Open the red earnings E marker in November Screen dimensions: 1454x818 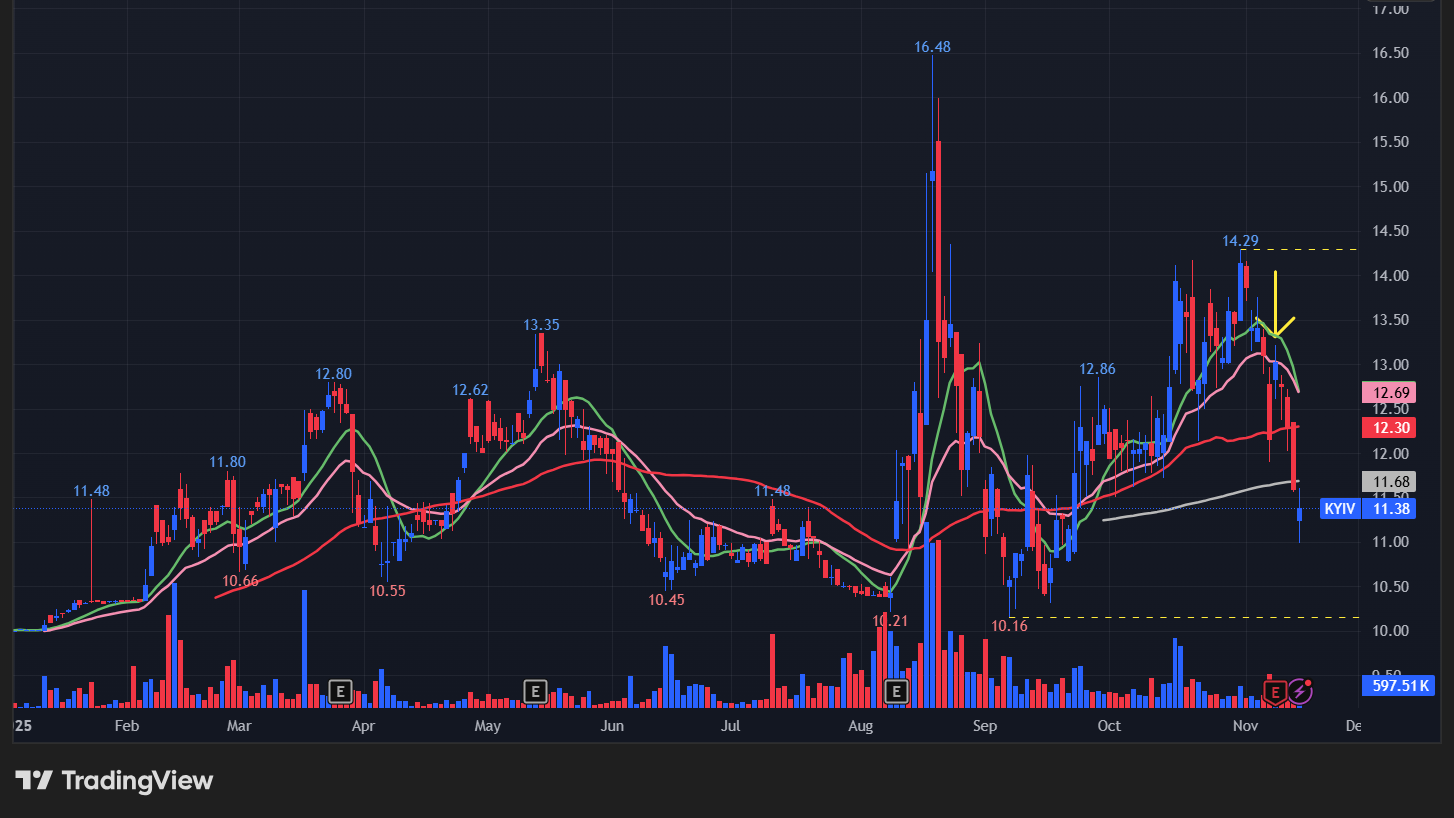1275,690
